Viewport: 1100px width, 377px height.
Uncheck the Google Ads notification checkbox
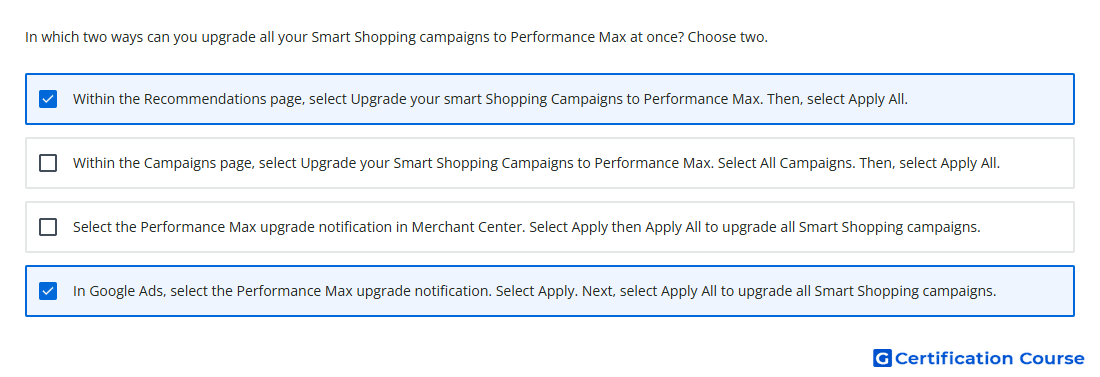[x=48, y=291]
